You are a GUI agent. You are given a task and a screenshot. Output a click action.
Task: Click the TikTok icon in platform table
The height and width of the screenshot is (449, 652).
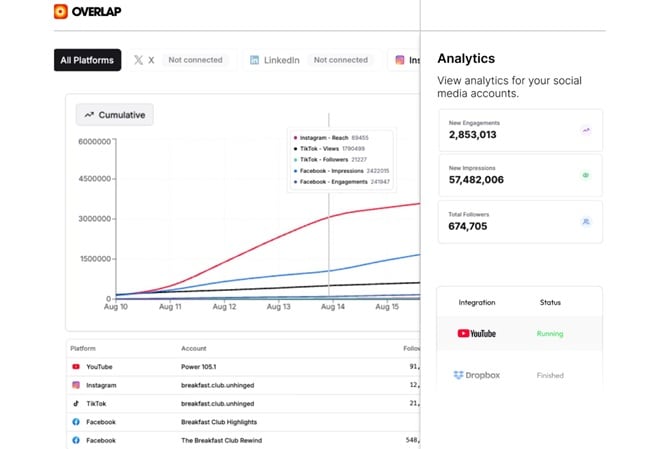click(76, 403)
